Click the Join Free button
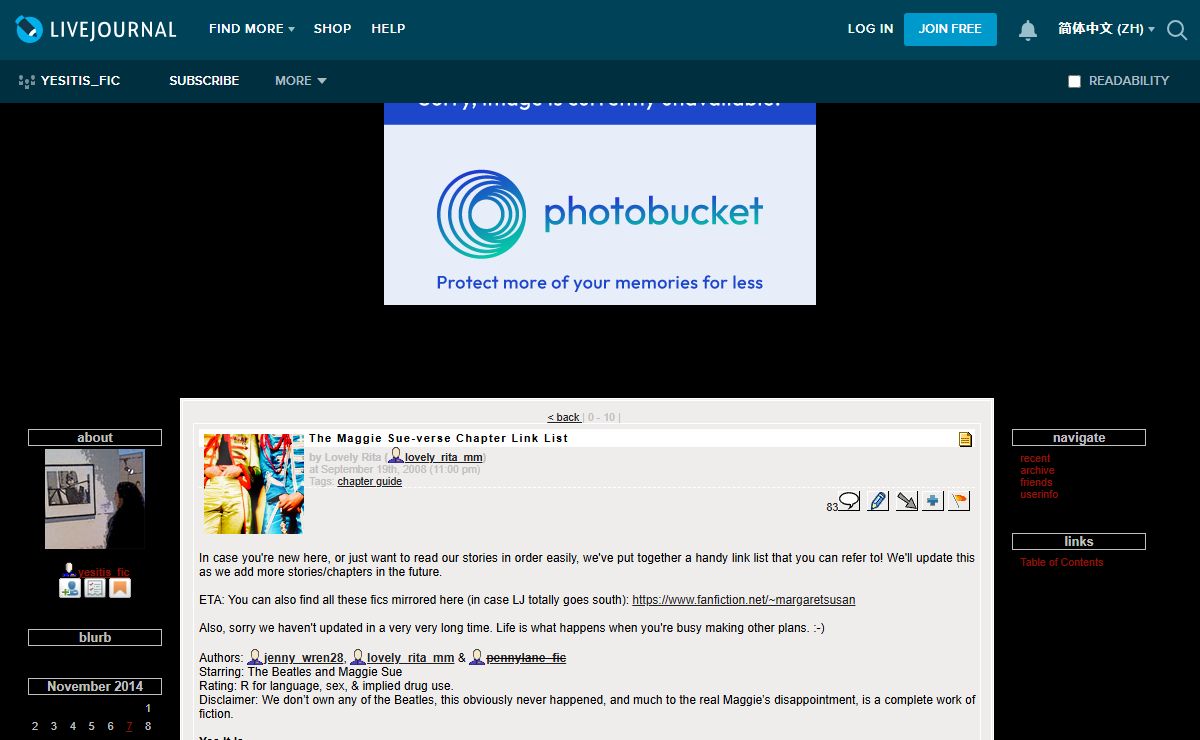The height and width of the screenshot is (740, 1200). click(950, 29)
